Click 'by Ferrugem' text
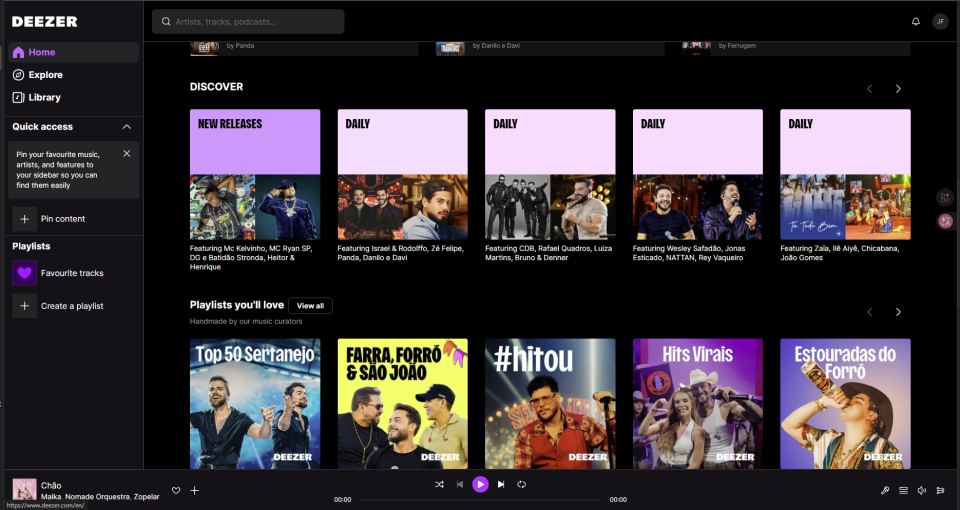The width and height of the screenshot is (960, 510). pos(737,45)
